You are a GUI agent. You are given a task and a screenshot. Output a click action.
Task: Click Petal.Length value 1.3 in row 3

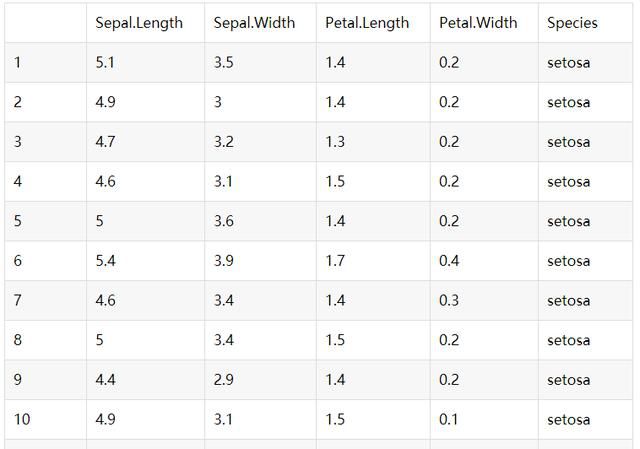click(335, 142)
